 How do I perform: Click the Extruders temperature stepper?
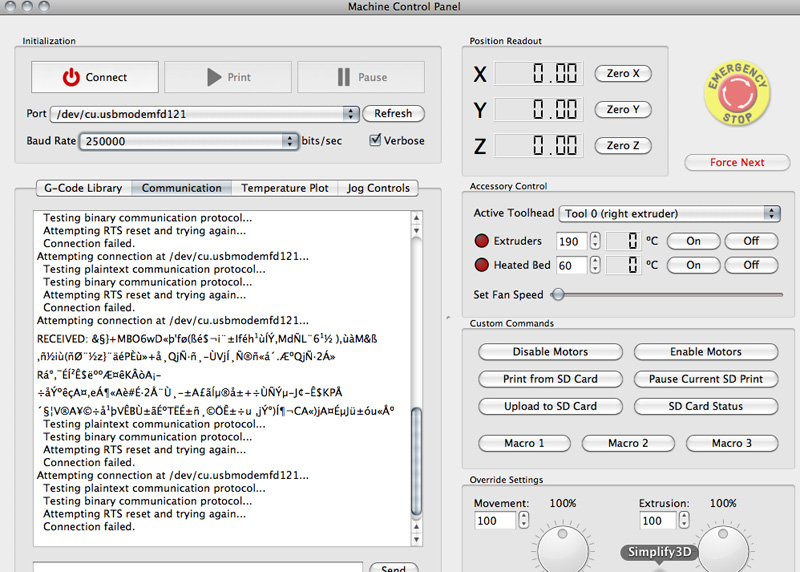click(x=595, y=241)
